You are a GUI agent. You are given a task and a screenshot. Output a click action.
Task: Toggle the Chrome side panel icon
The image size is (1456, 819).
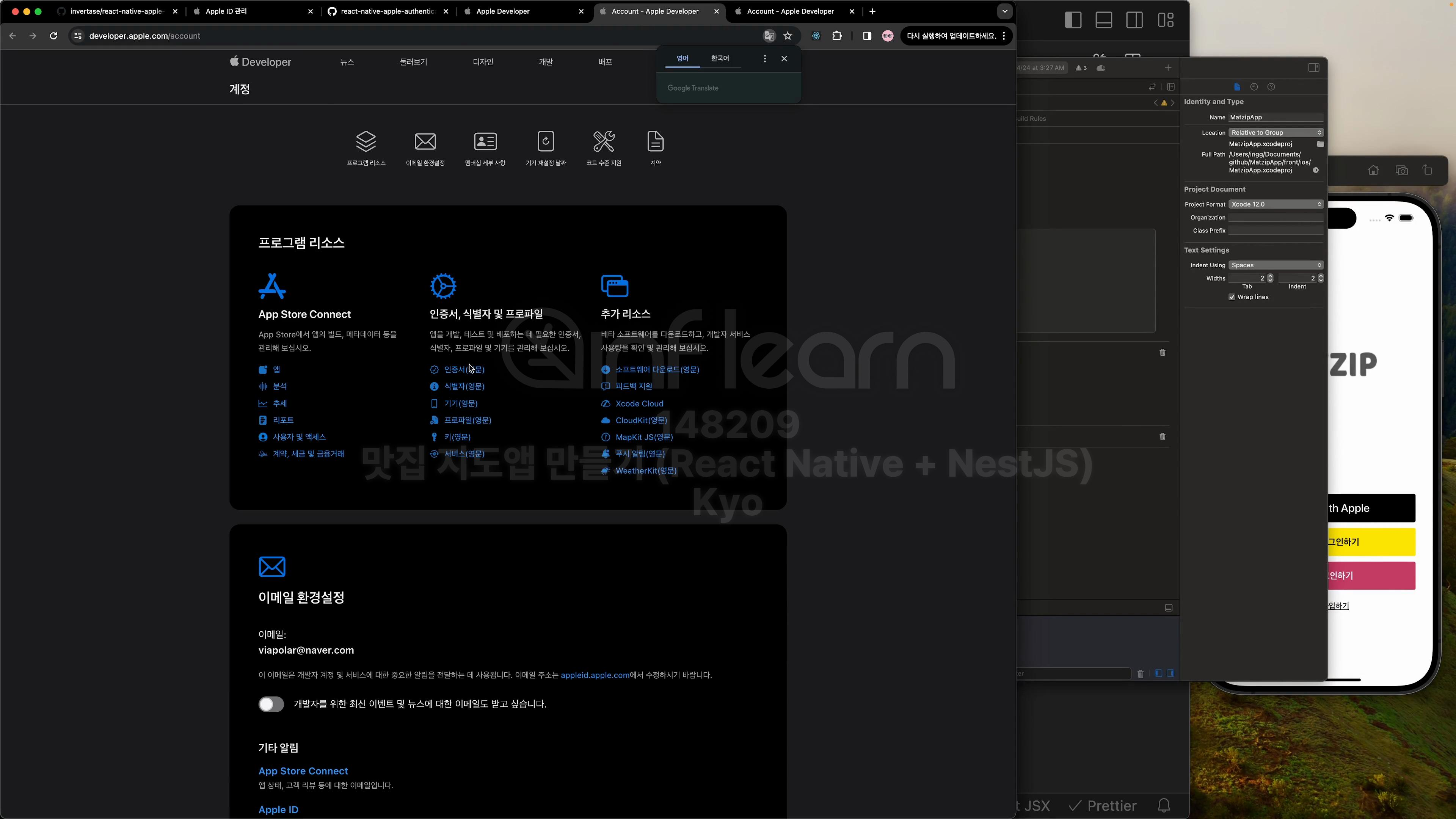tap(867, 36)
